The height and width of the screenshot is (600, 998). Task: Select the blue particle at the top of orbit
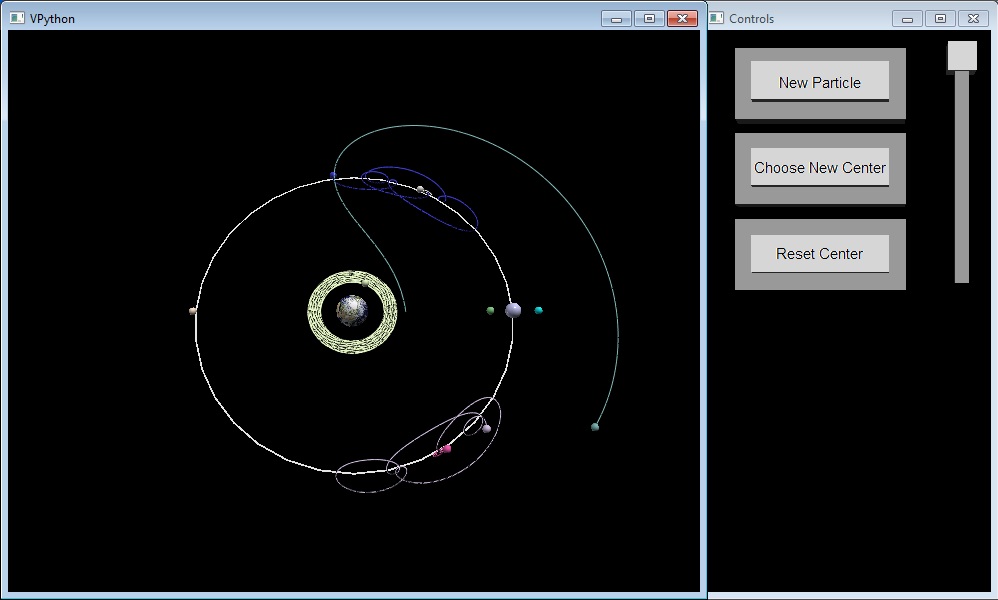tap(333, 175)
